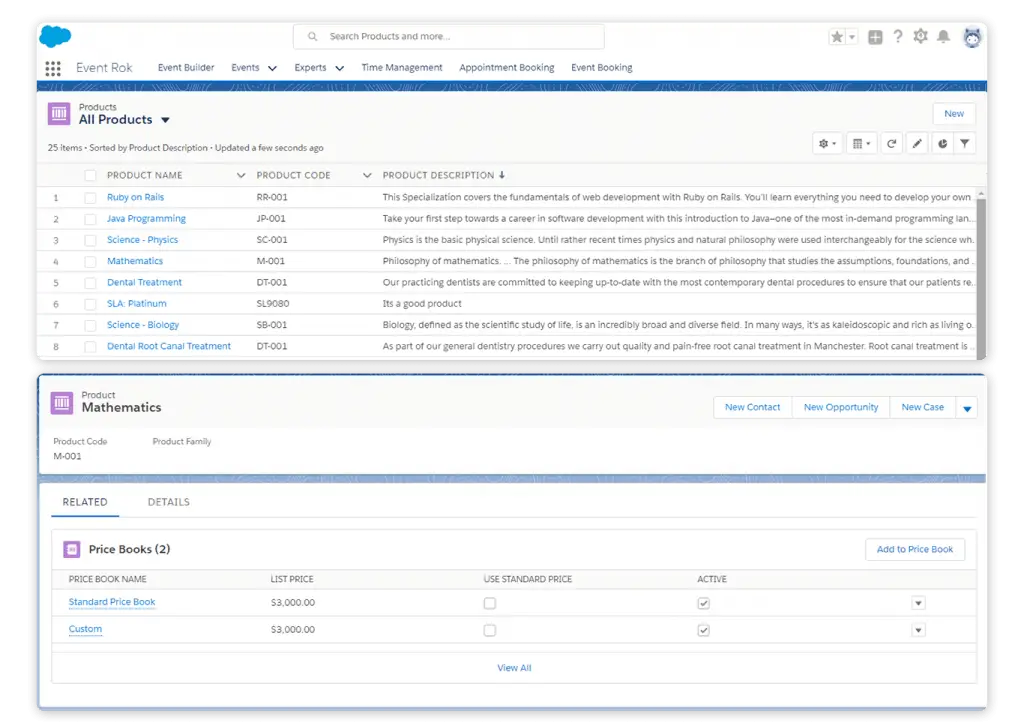Toggle Active checkbox for Standard Price Book
The image size is (1024, 726).
(703, 603)
